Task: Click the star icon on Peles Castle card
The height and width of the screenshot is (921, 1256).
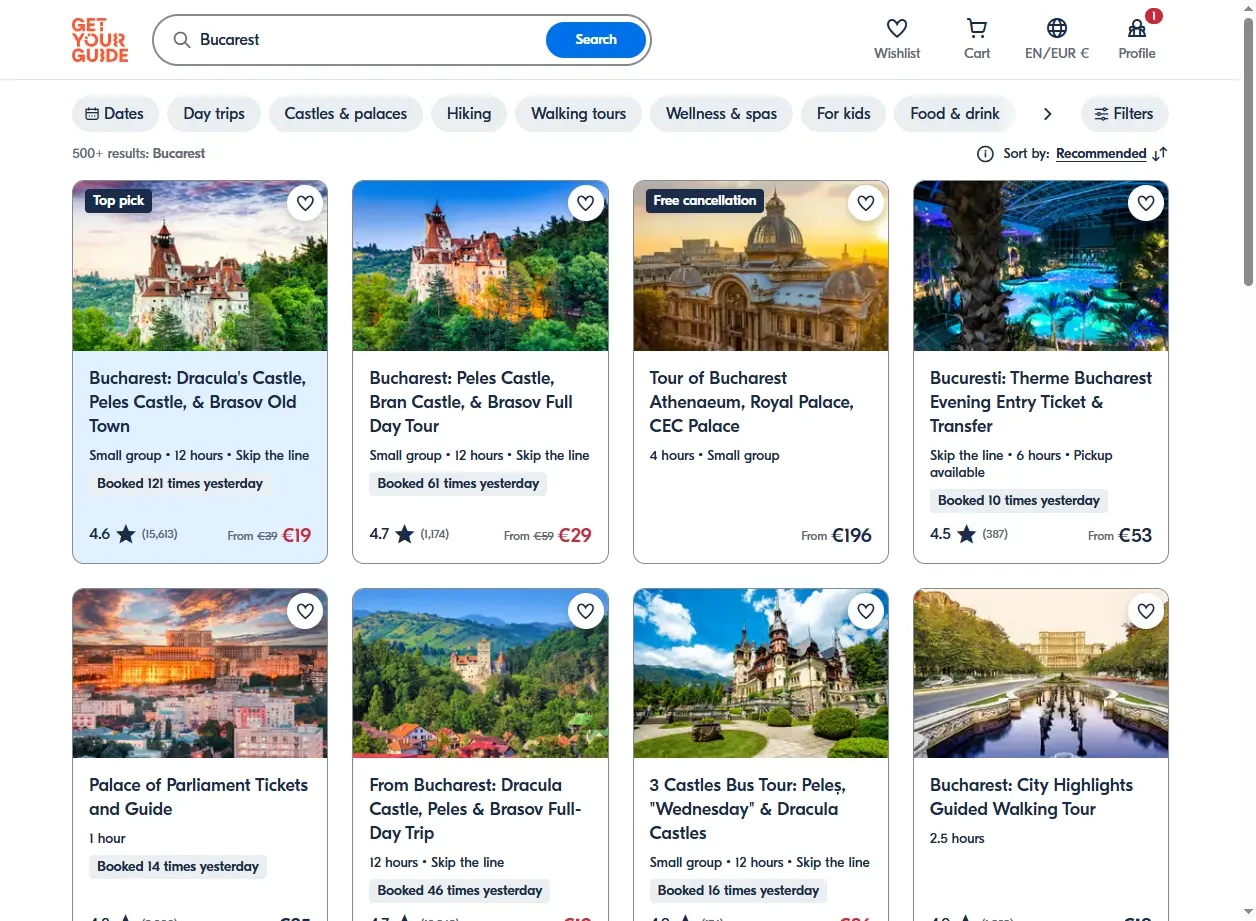Action: (404, 534)
